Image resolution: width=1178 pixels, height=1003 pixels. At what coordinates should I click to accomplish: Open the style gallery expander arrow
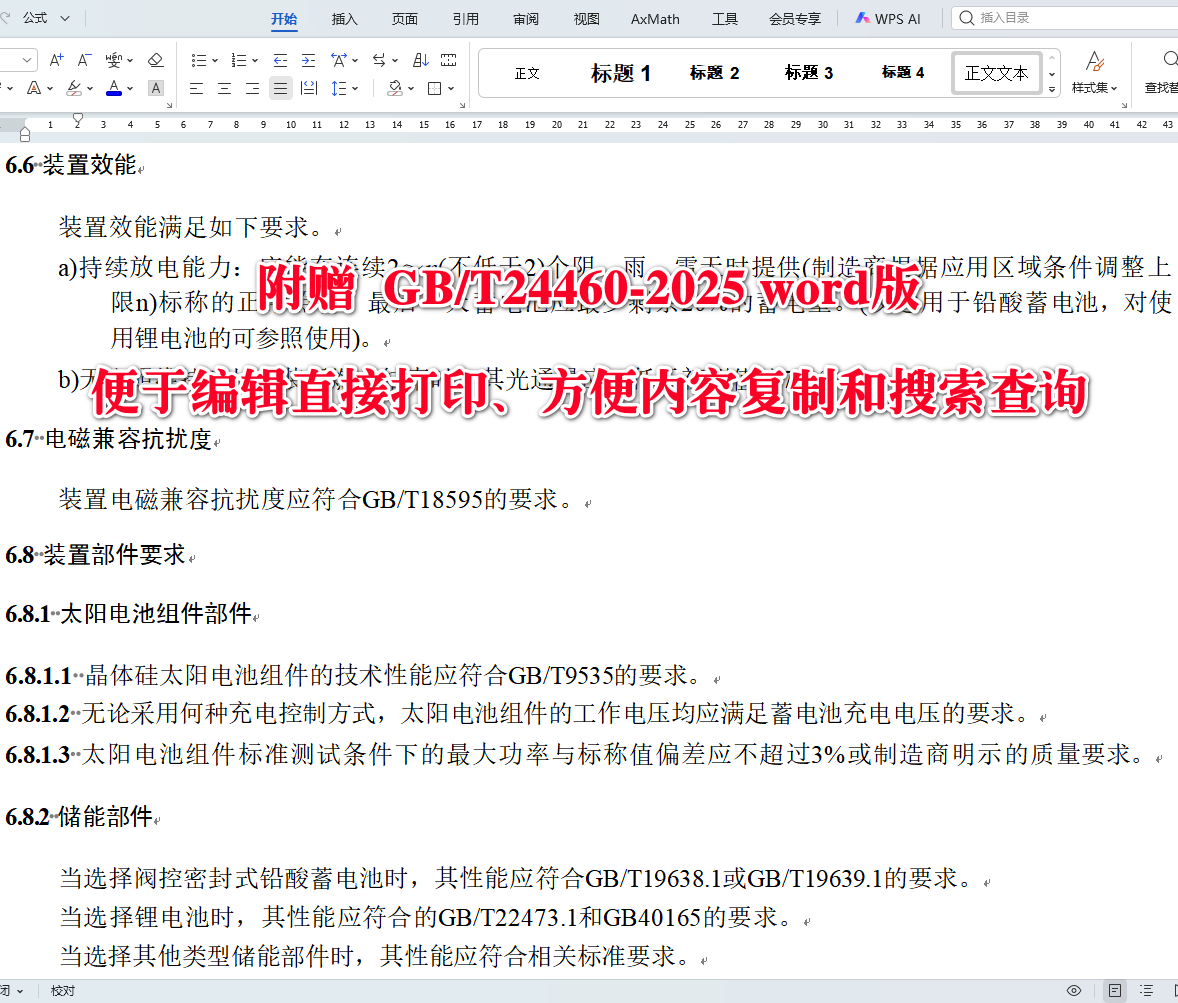[x=1052, y=88]
